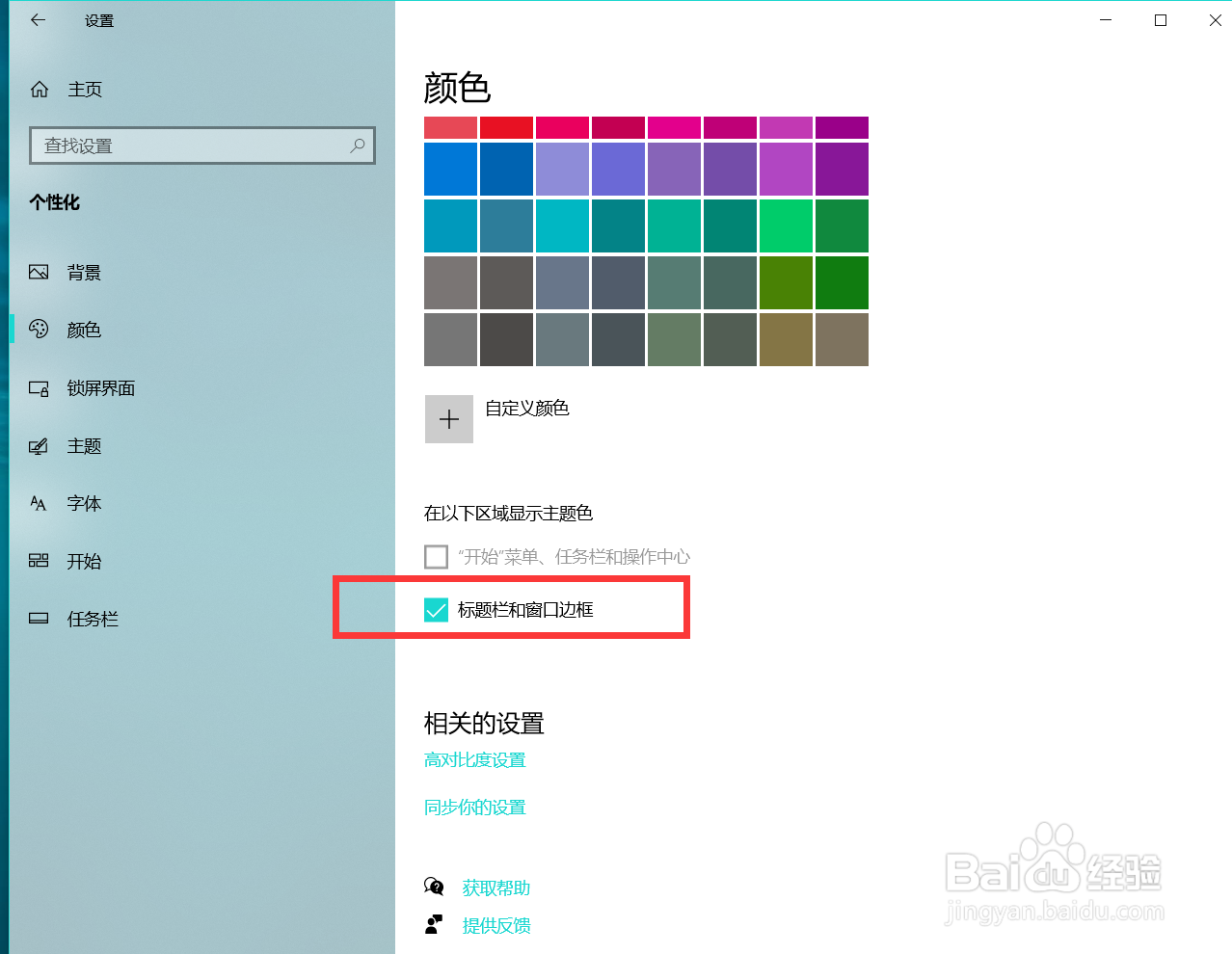The height and width of the screenshot is (954, 1232).
Task: Select the pure dark green swatch ending gray row
Action: coord(842,282)
